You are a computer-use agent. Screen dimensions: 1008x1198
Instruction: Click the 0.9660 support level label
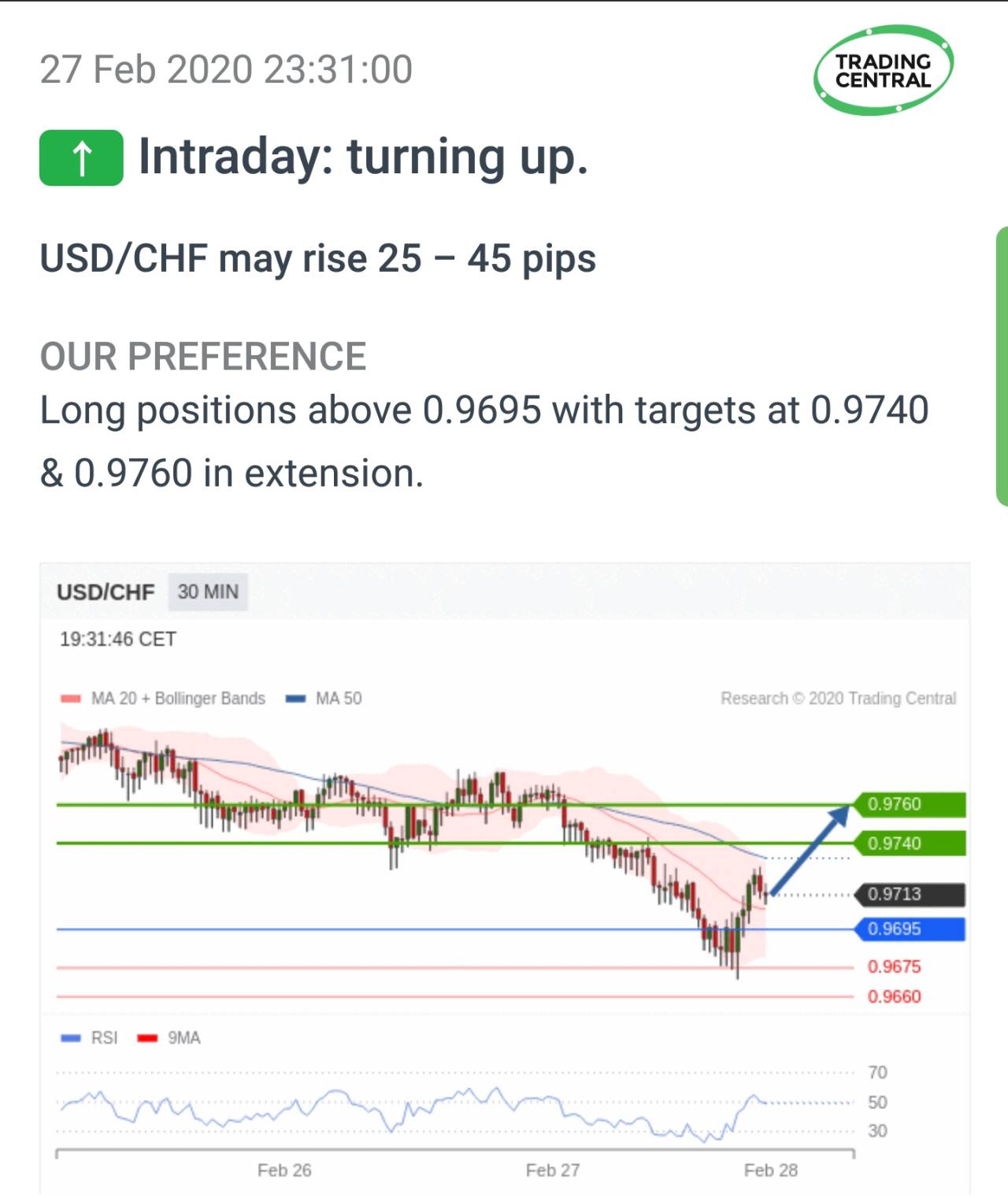(x=894, y=996)
